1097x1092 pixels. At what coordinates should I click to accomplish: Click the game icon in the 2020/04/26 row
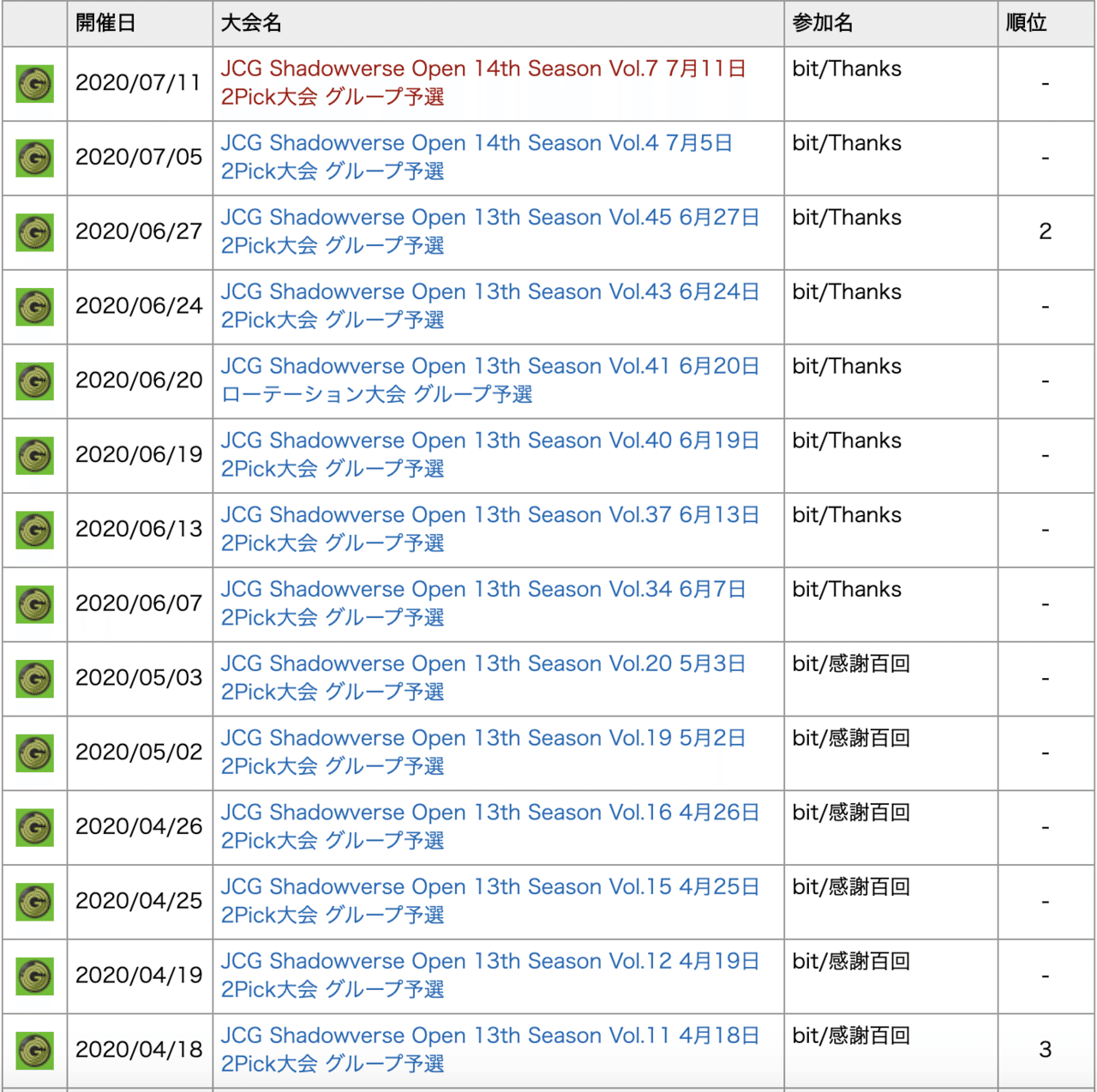(x=35, y=827)
